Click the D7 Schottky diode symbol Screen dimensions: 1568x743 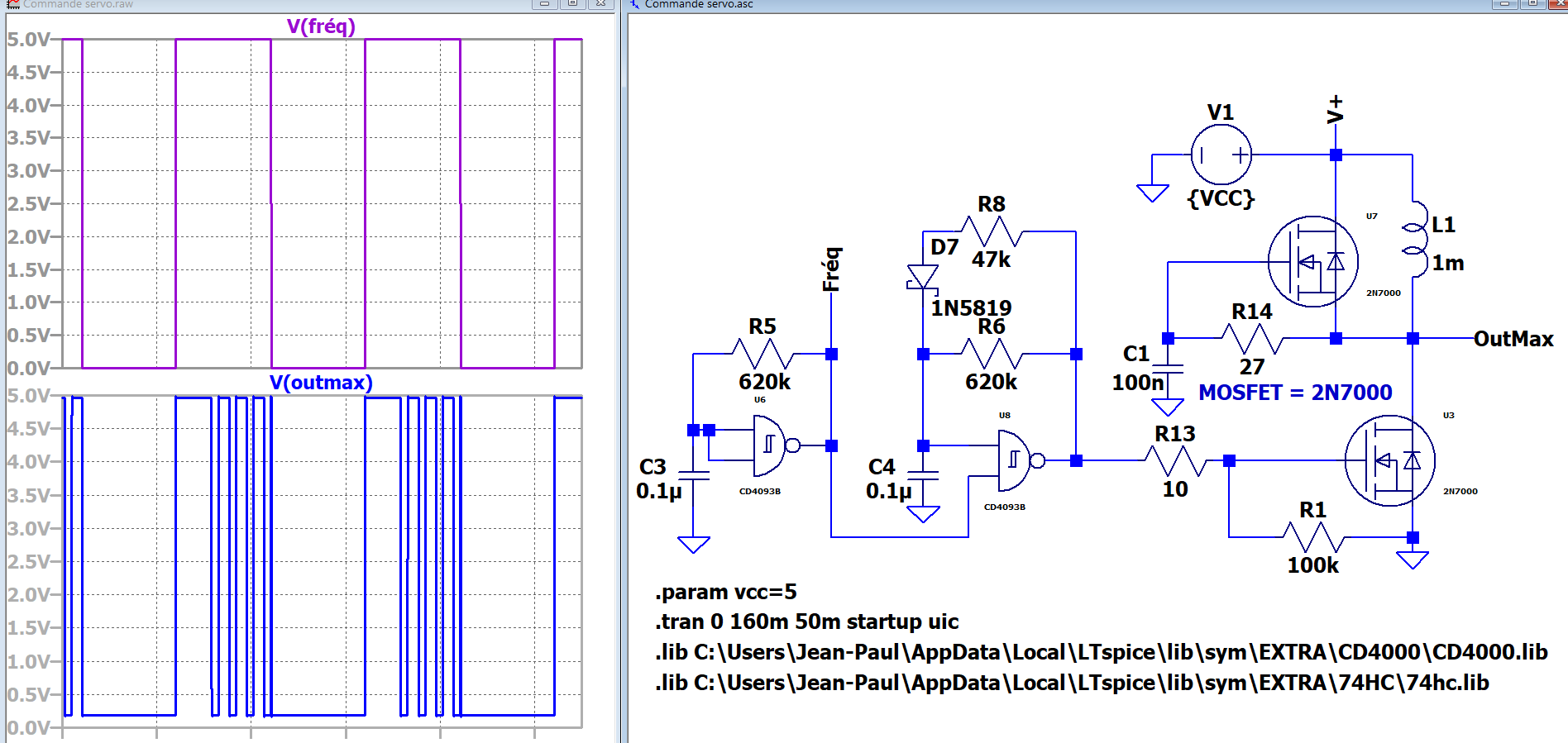(x=923, y=277)
